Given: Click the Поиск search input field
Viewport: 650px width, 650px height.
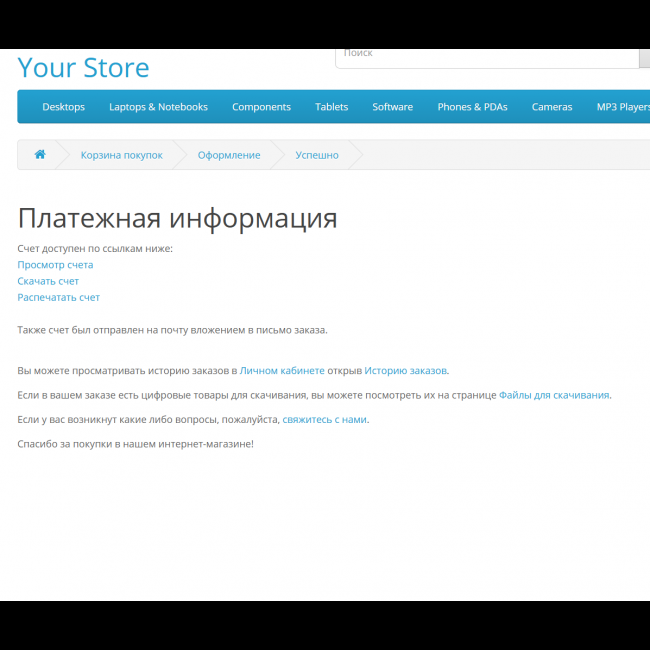Looking at the screenshot, I should (x=487, y=55).
